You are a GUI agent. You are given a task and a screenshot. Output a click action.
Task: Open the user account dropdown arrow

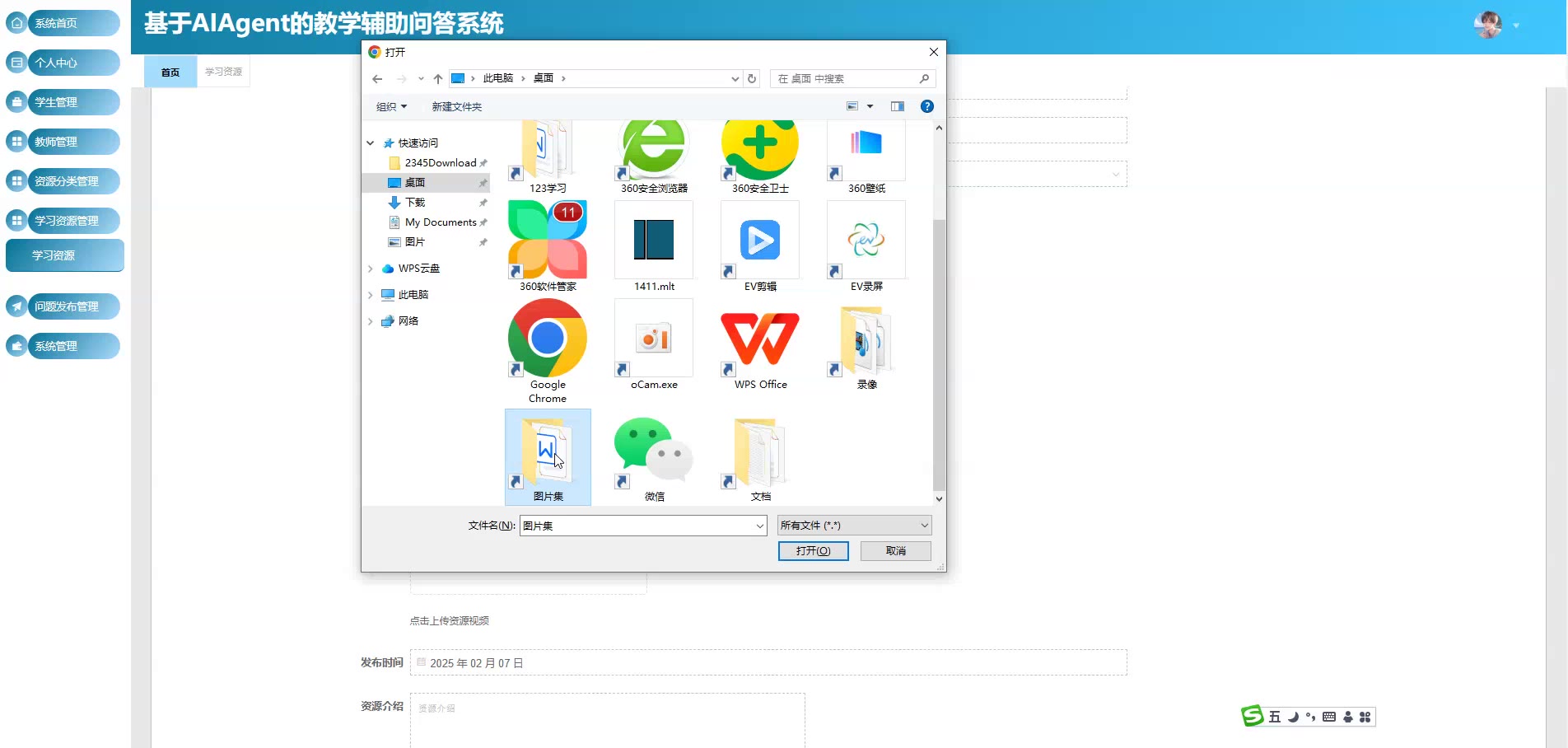[1516, 26]
